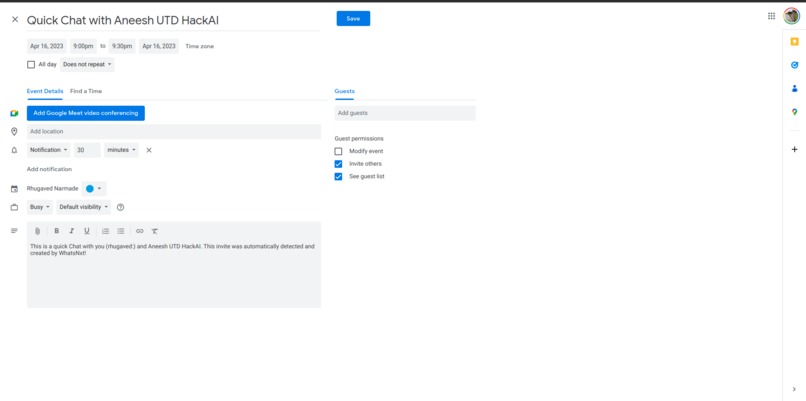806x401 pixels.
Task: Click the Add location field
Action: (174, 132)
